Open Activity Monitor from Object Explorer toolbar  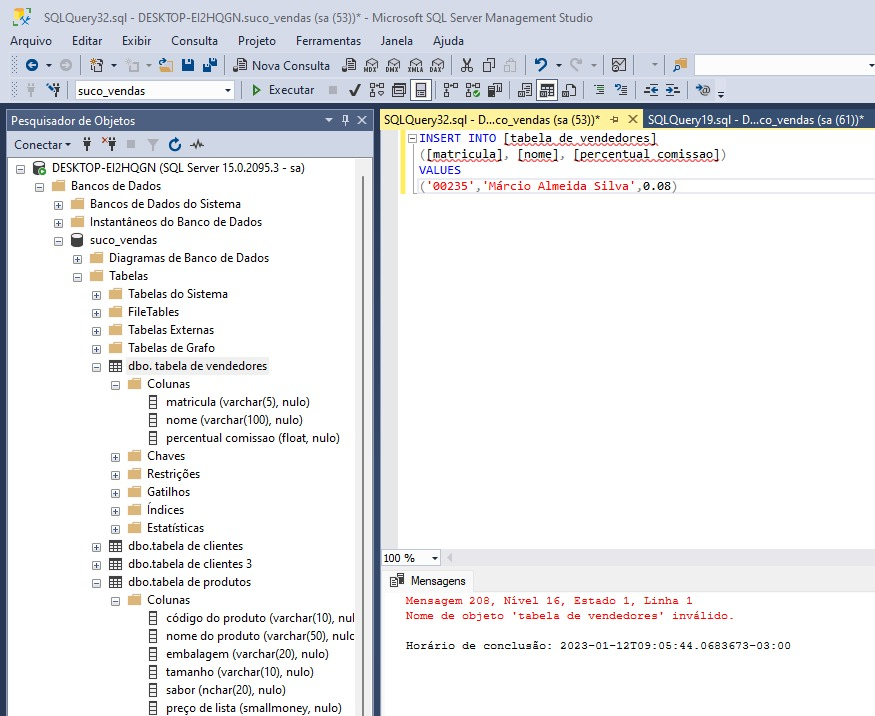tap(196, 145)
